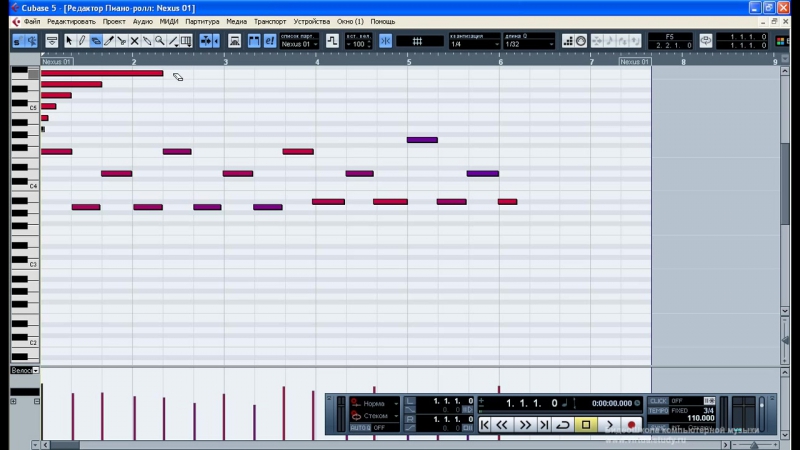This screenshot has height=450, width=800.
Task: Open the Nexus 01 part list dropdown
Action: pyautogui.click(x=299, y=44)
